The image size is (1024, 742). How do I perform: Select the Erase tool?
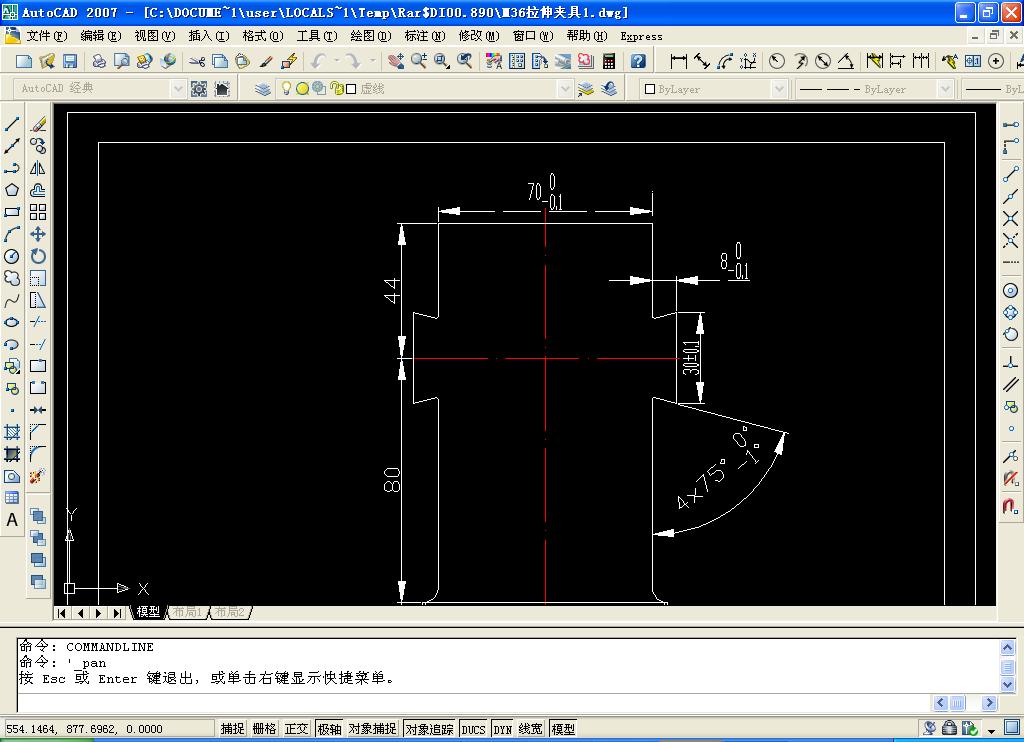click(38, 124)
